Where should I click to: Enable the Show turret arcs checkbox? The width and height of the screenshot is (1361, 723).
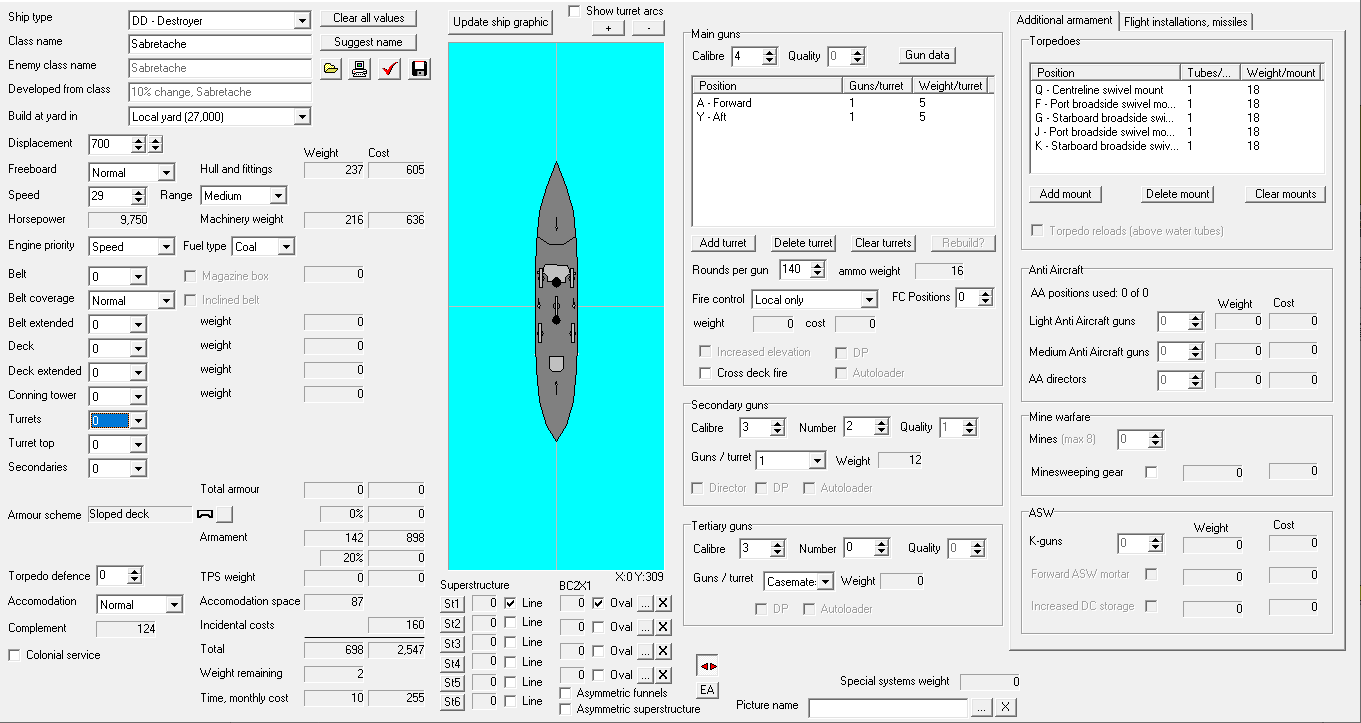click(574, 11)
